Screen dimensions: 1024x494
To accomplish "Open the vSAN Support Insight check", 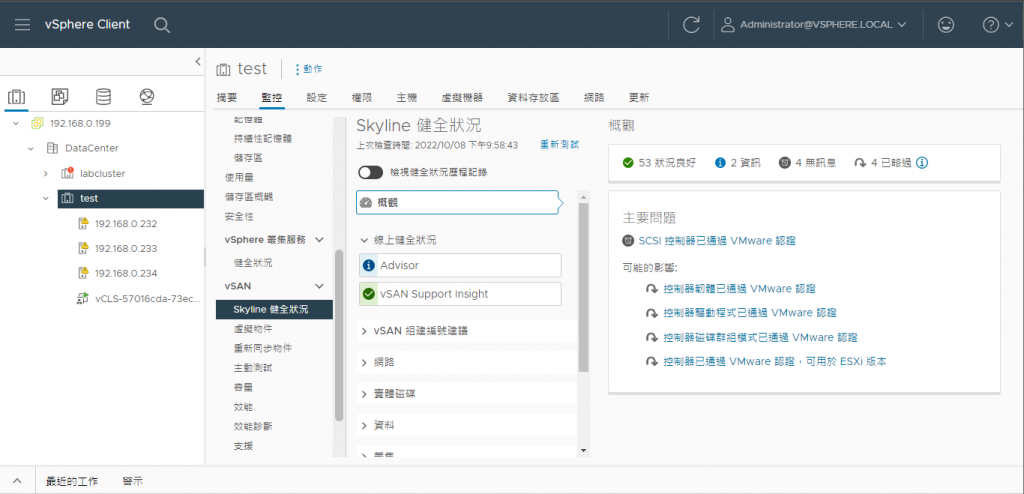I will coord(460,294).
